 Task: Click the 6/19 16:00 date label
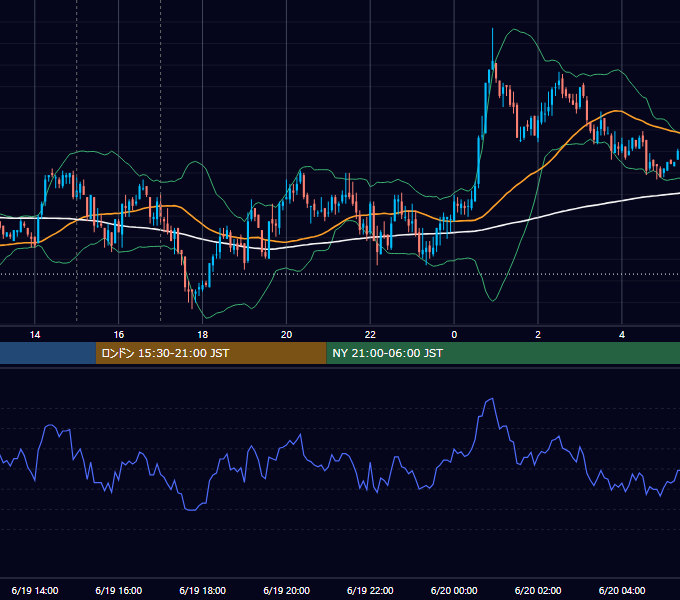pos(118,590)
